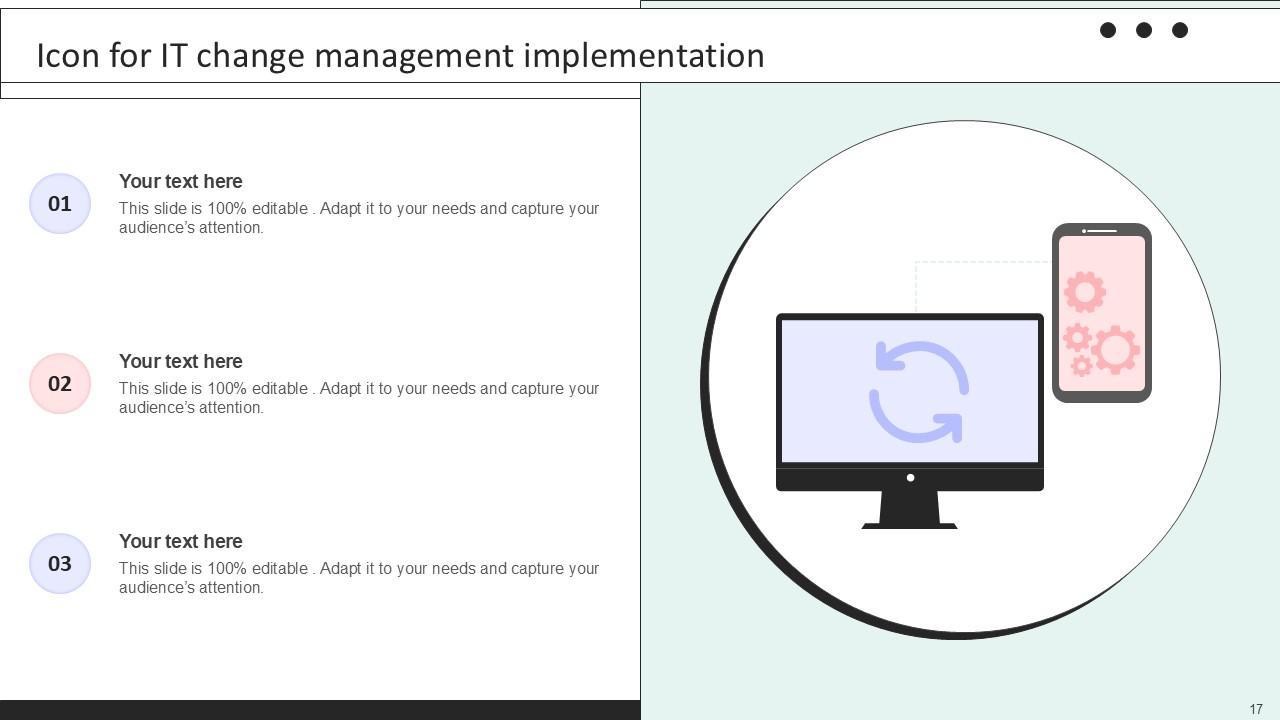Select the first black dot at top right

(1108, 30)
